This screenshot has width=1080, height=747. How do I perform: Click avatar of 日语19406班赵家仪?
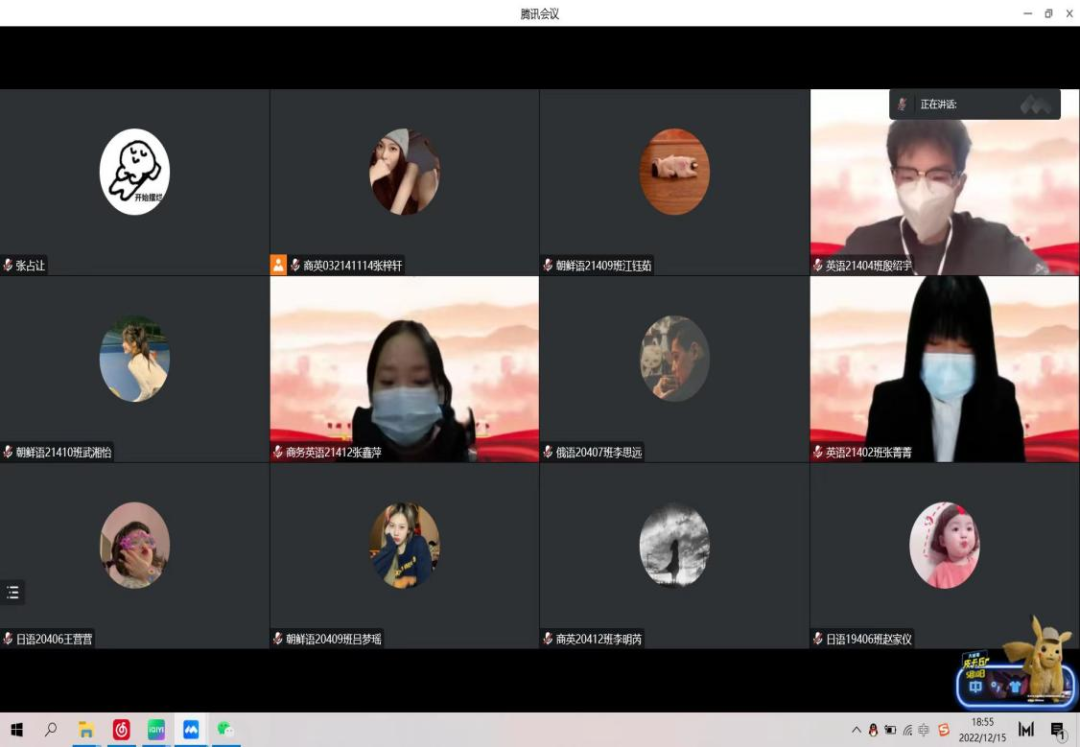click(944, 545)
